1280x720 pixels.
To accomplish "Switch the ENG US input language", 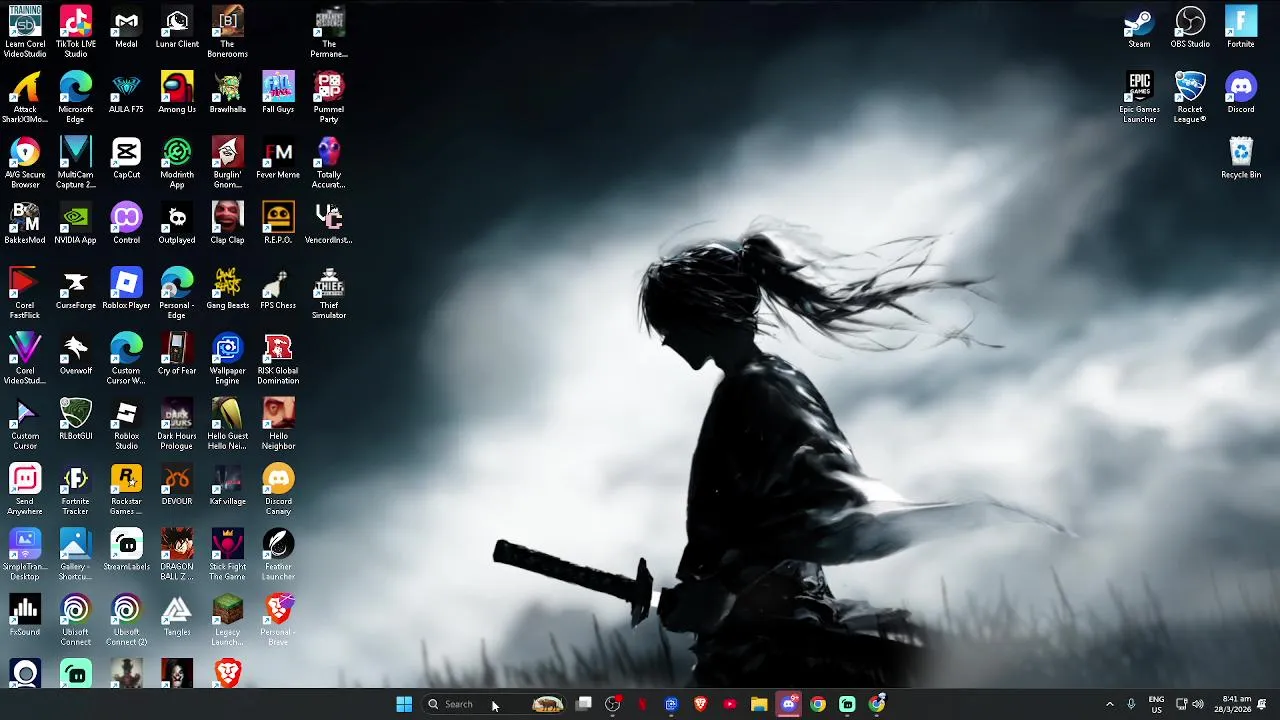I will (x=1156, y=704).
